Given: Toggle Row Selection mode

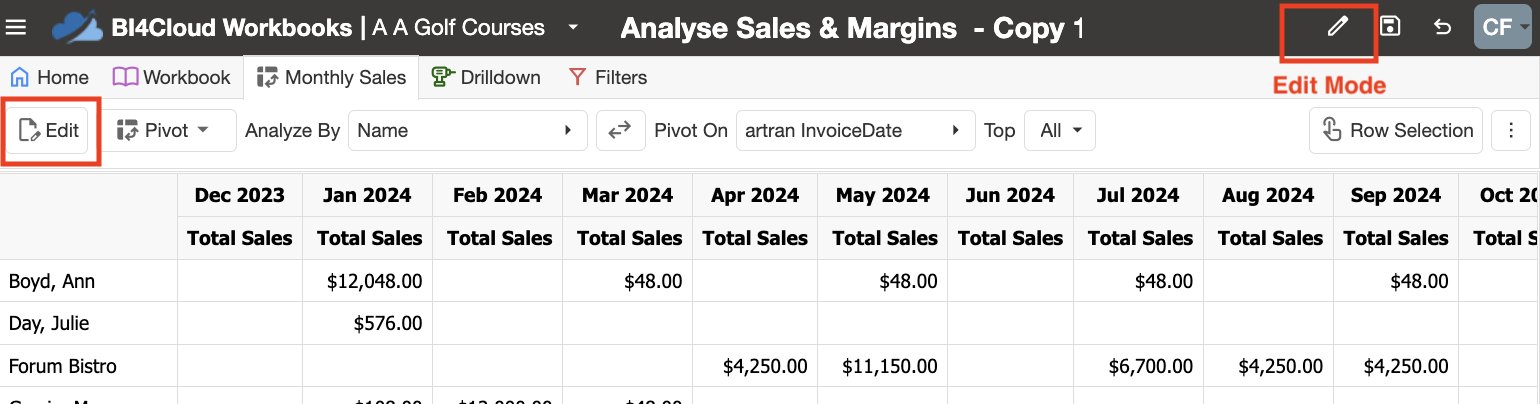Looking at the screenshot, I should pyautogui.click(x=1396, y=130).
